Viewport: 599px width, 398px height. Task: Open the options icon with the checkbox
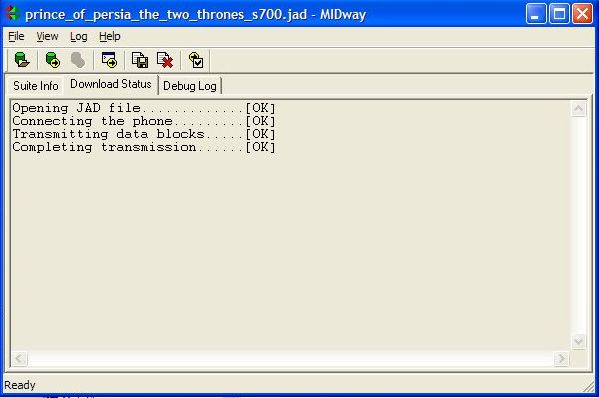click(x=196, y=60)
